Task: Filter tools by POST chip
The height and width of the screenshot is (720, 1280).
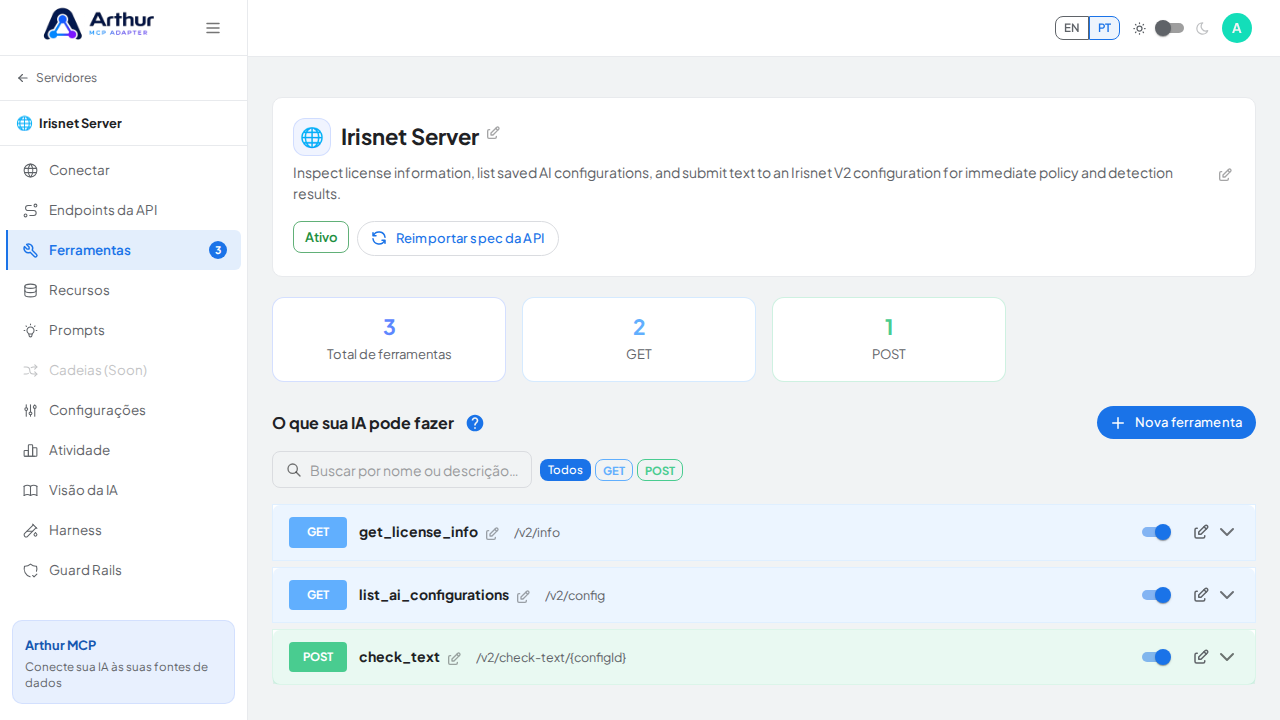Action: (660, 470)
